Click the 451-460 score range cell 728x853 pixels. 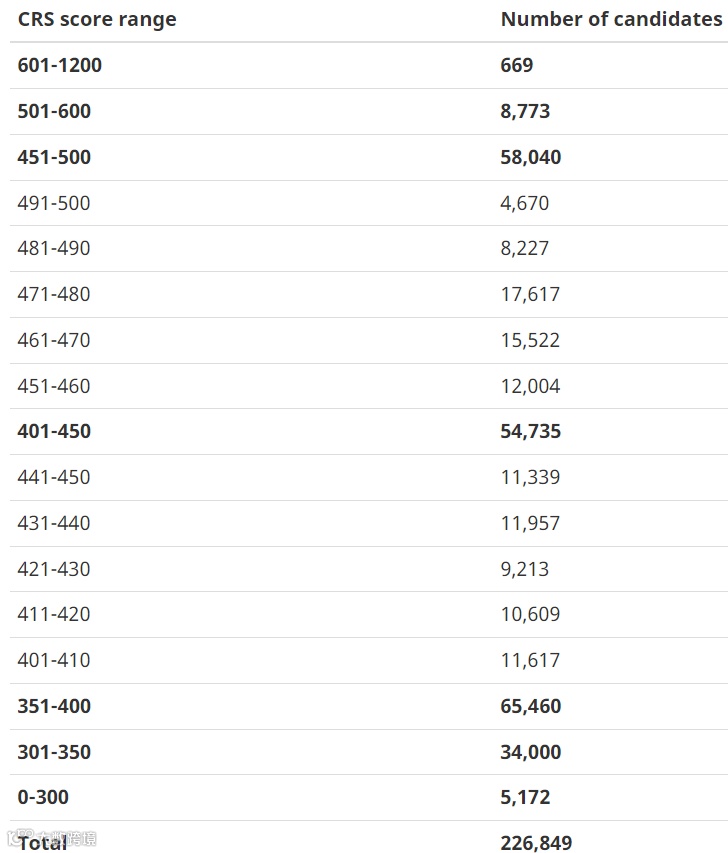click(54, 386)
